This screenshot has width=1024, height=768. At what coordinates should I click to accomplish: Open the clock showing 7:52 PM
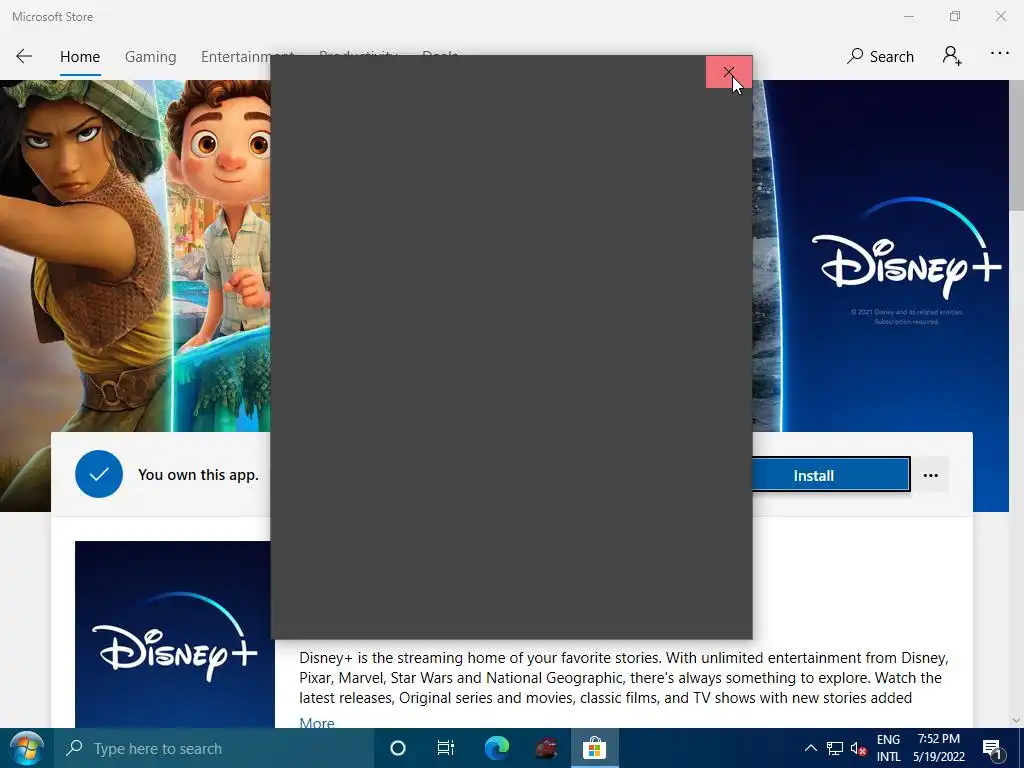(x=938, y=748)
